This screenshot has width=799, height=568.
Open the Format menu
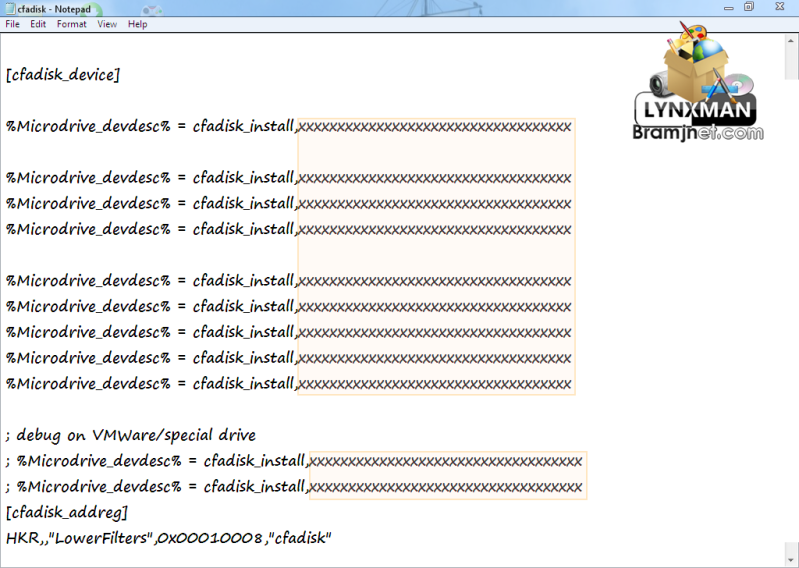tap(71, 24)
